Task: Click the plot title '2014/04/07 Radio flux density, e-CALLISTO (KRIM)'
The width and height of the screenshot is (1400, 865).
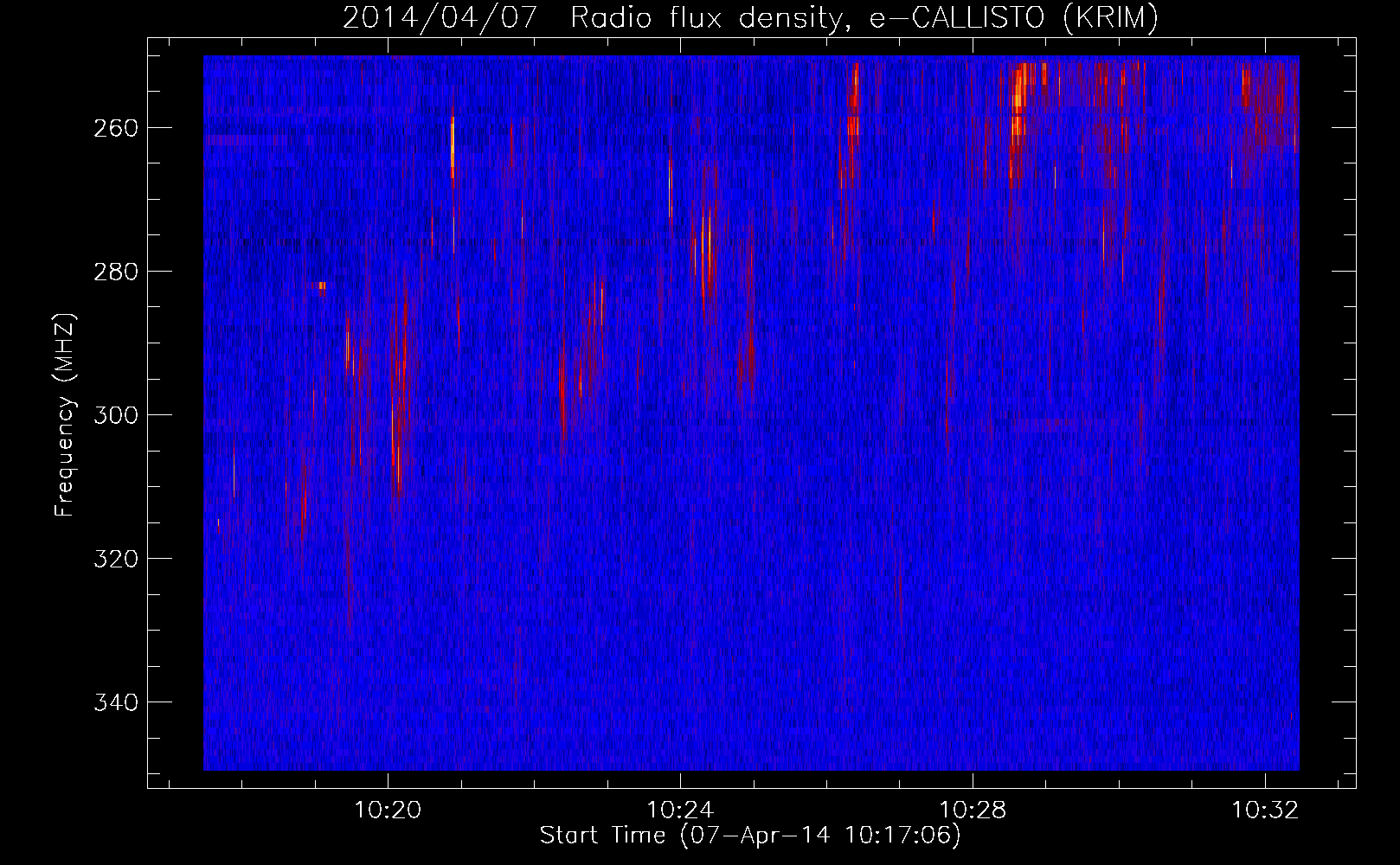Action: 750,18
